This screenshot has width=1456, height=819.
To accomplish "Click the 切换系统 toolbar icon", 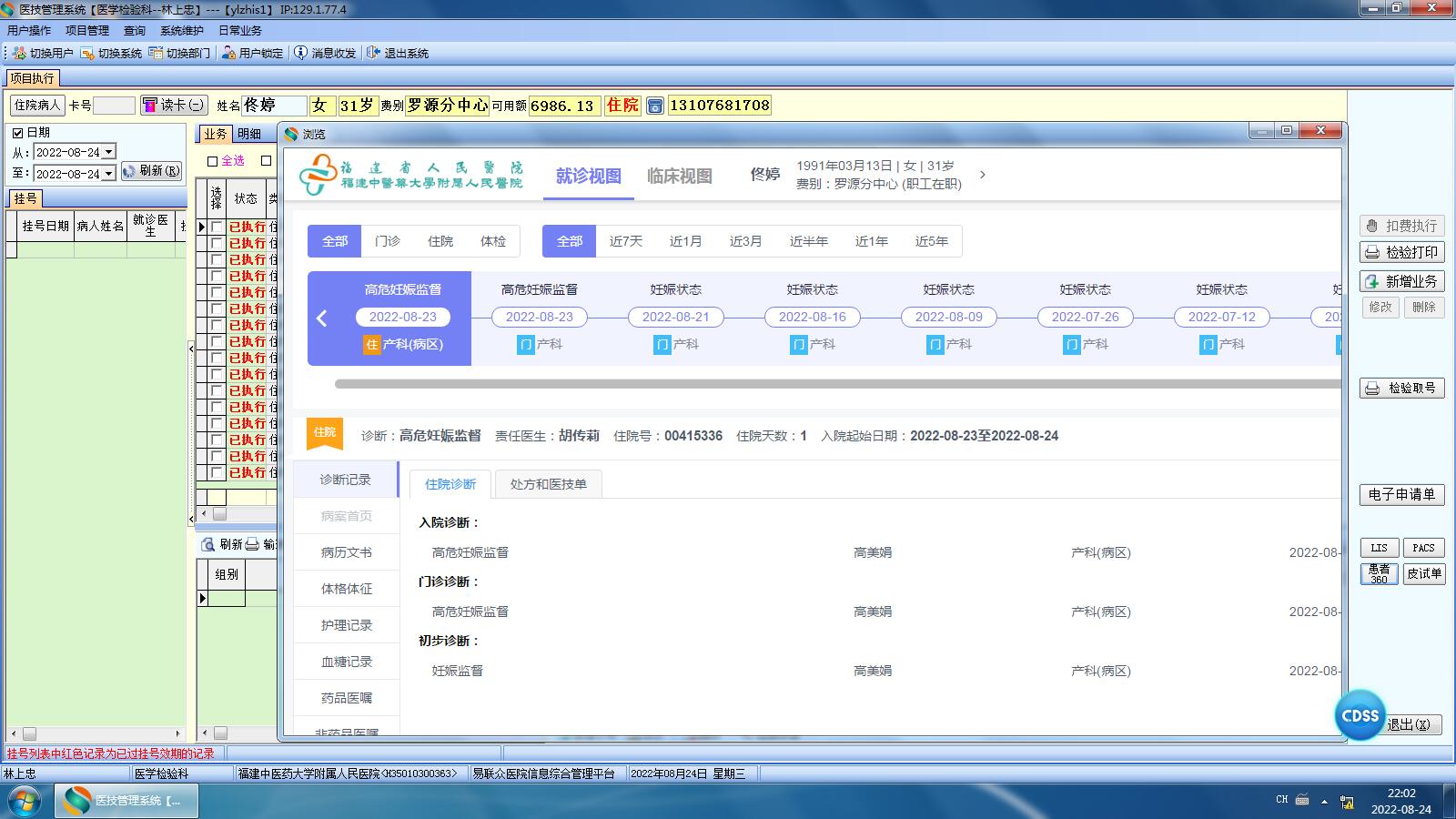I will [x=111, y=53].
